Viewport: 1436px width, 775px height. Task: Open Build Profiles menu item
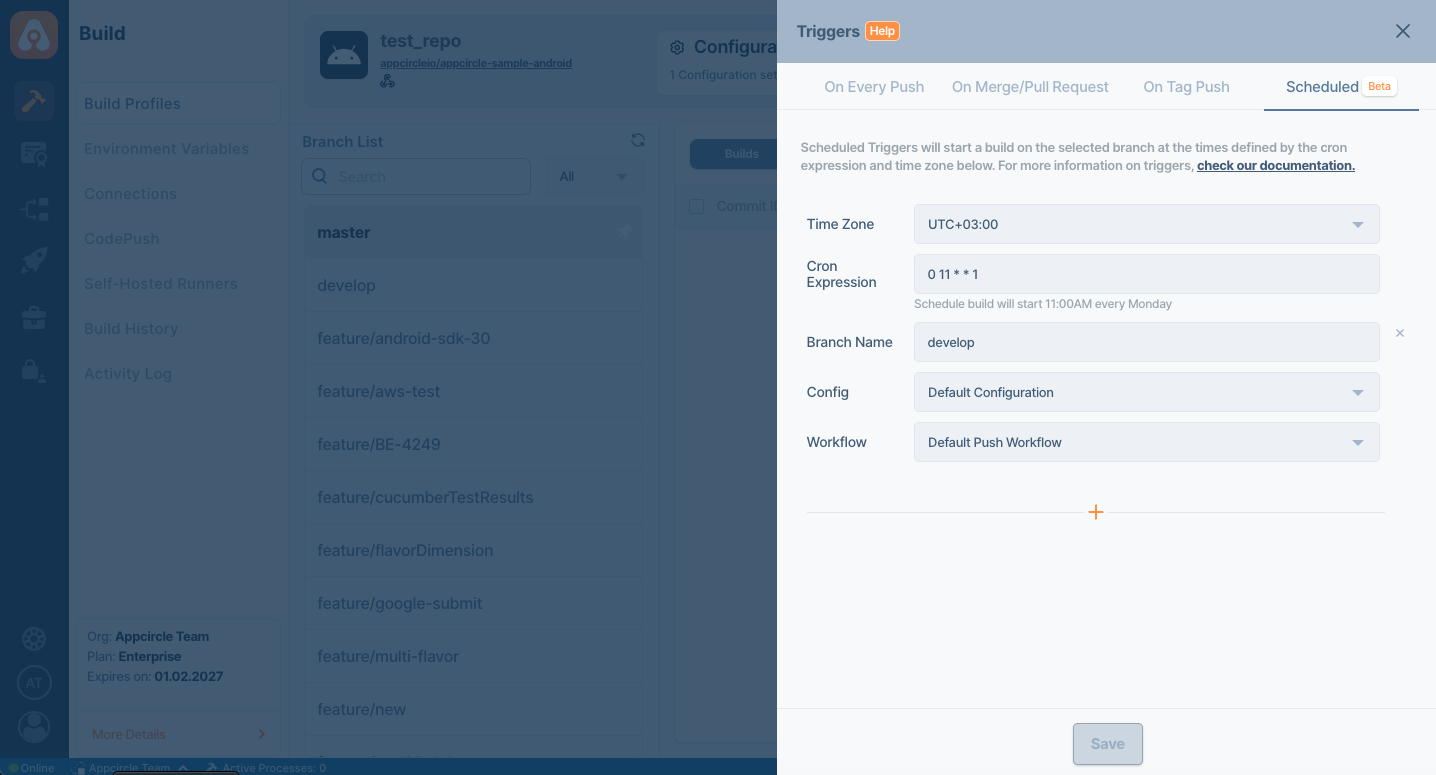click(178, 103)
